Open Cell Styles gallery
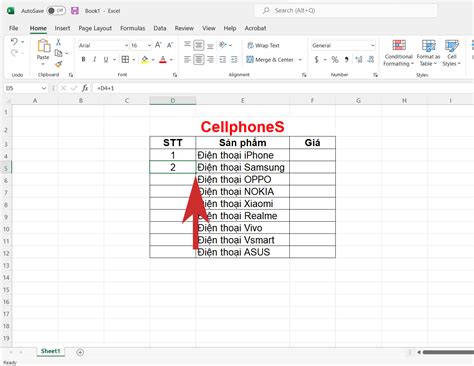474x366 pixels. pyautogui.click(x=452, y=53)
